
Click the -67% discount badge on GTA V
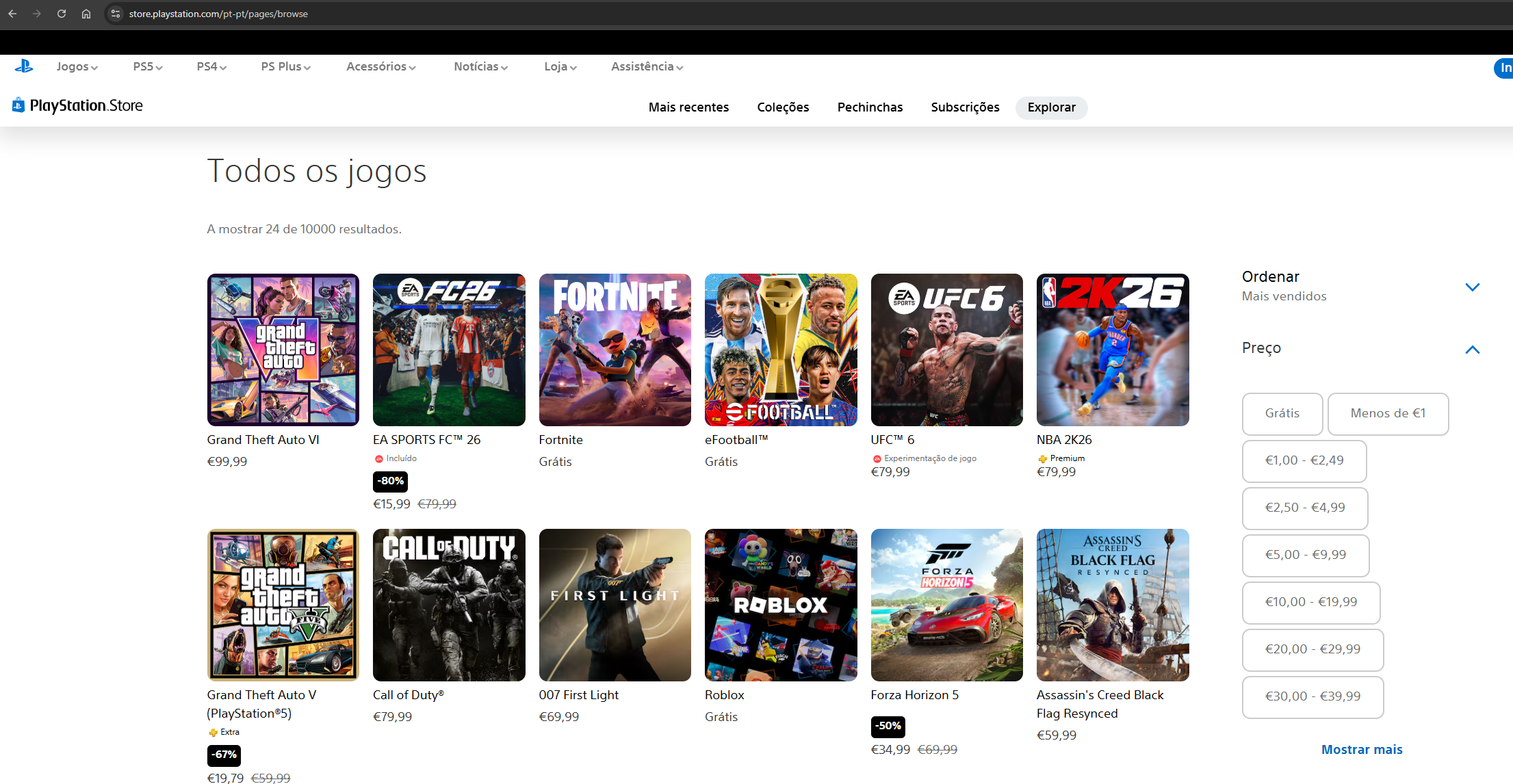224,755
